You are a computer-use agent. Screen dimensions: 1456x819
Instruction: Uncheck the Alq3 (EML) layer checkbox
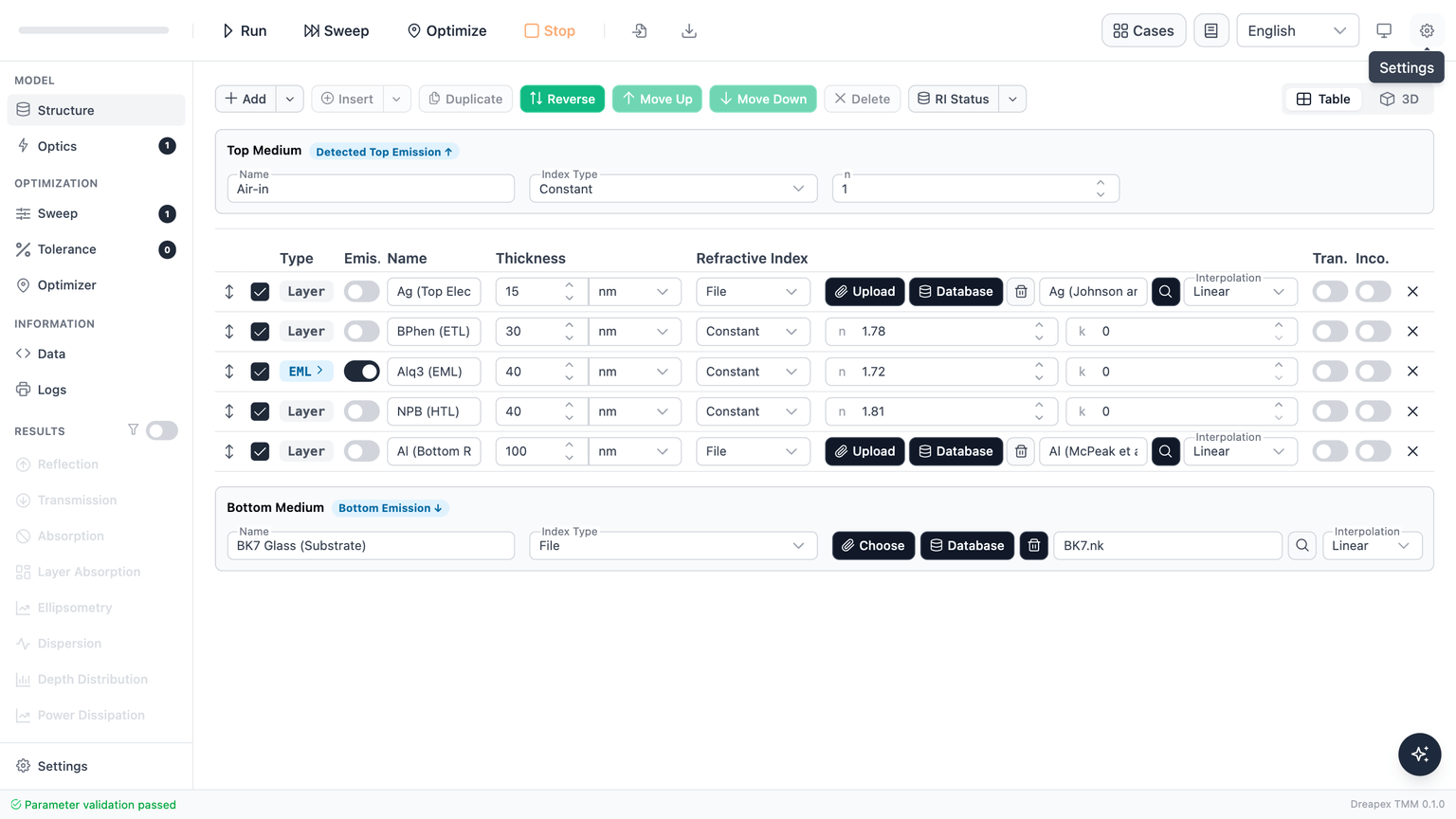(260, 372)
